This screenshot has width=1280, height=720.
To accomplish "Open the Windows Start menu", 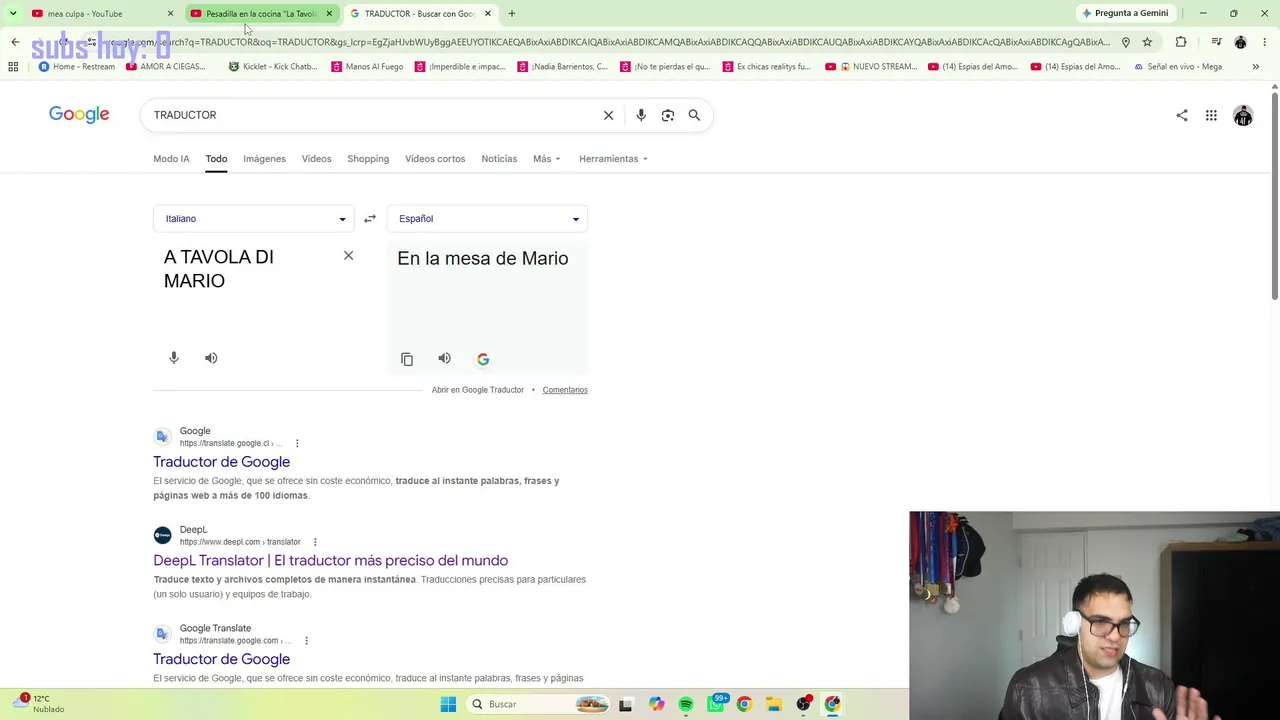I will (448, 704).
